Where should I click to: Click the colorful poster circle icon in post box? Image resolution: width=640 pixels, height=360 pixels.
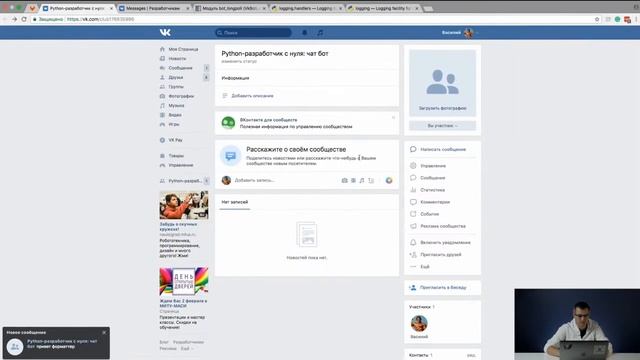coord(389,180)
